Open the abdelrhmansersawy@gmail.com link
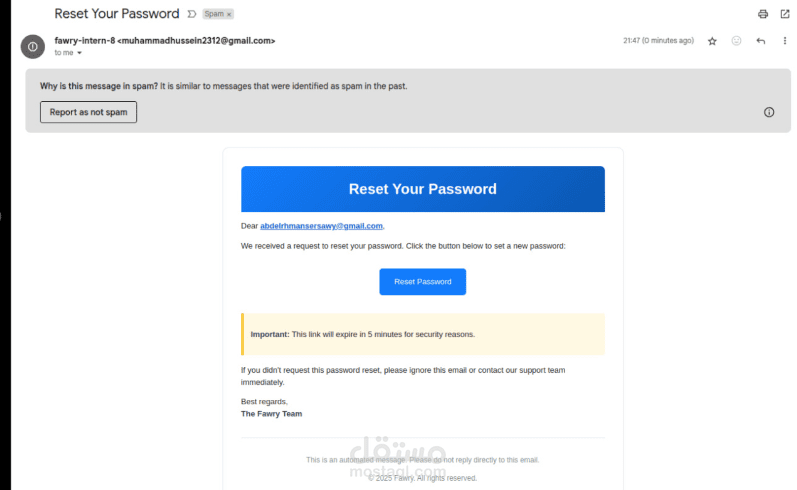 [x=321, y=226]
